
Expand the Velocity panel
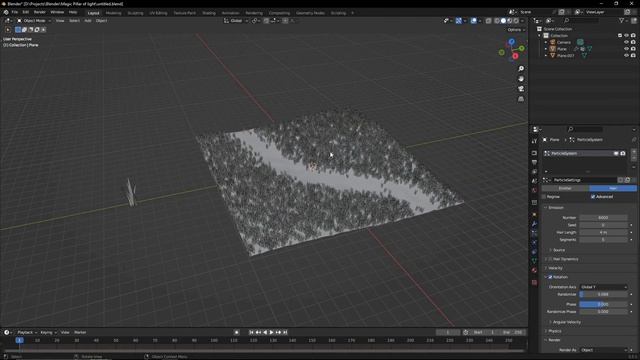coord(555,268)
